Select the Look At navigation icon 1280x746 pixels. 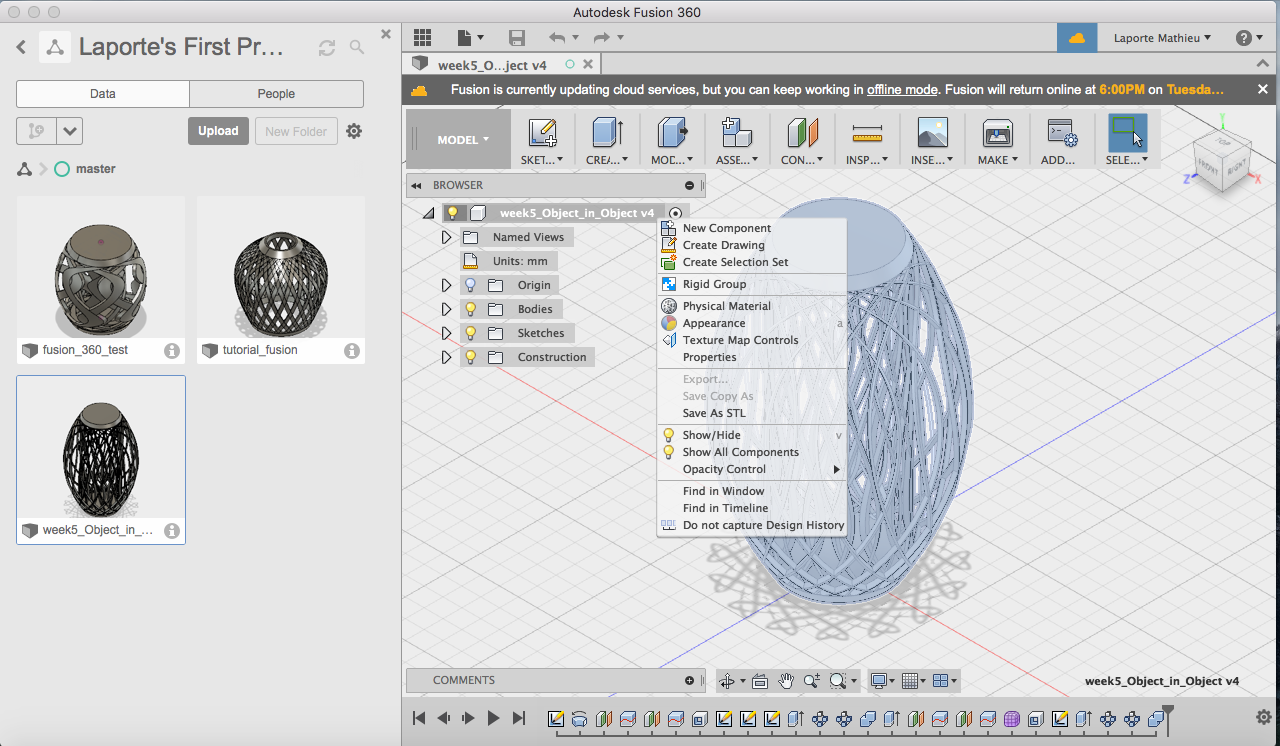[760, 681]
